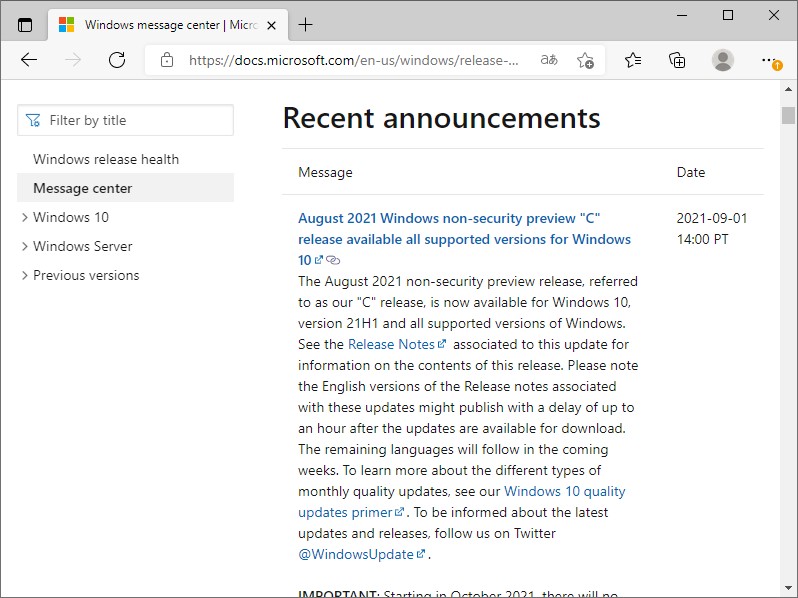Image resolution: width=798 pixels, height=598 pixels.
Task: Select the Windows message center browser tab
Action: (x=168, y=25)
